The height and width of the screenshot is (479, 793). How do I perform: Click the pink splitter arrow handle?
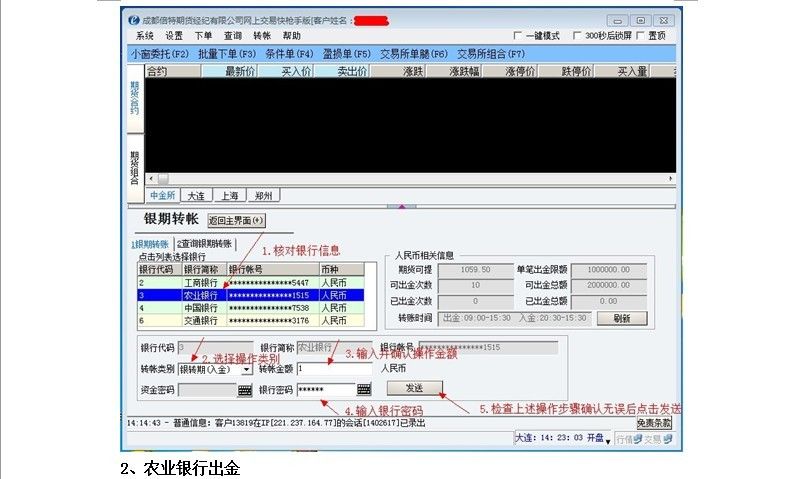(400, 206)
